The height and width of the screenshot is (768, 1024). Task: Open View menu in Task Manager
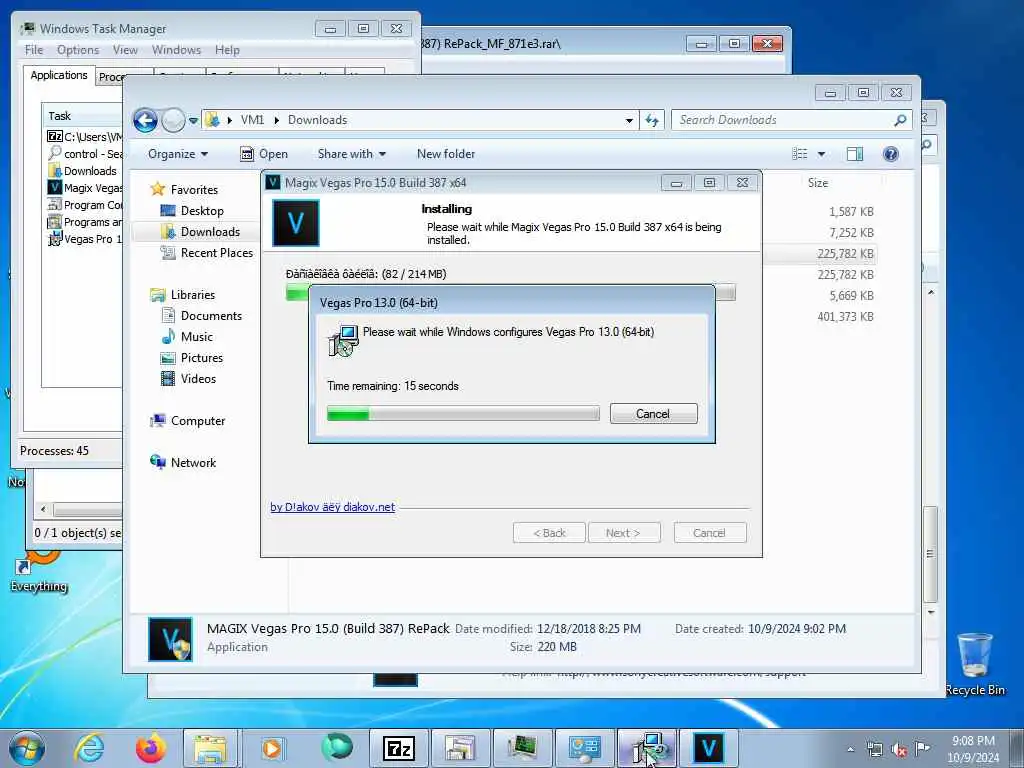125,50
